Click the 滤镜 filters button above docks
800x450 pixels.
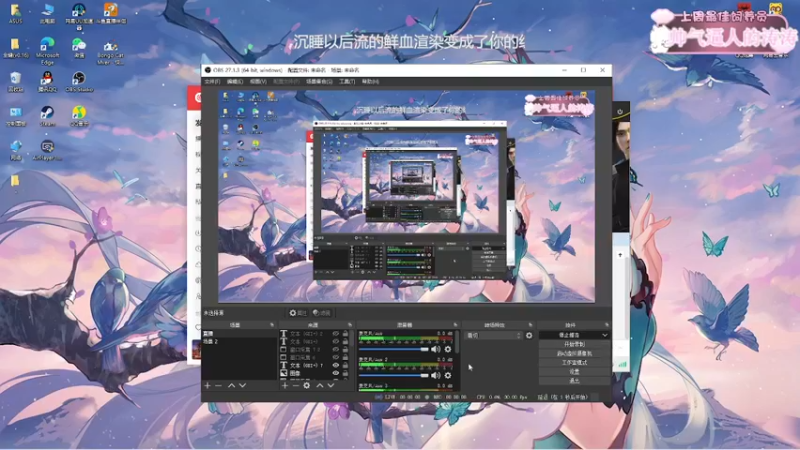coord(321,313)
